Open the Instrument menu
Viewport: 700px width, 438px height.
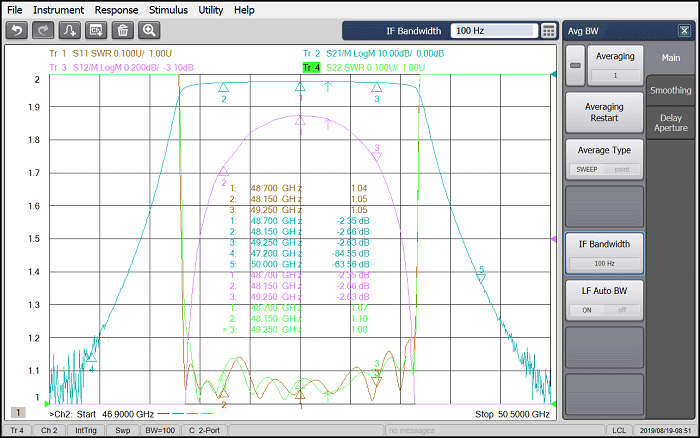pos(58,10)
